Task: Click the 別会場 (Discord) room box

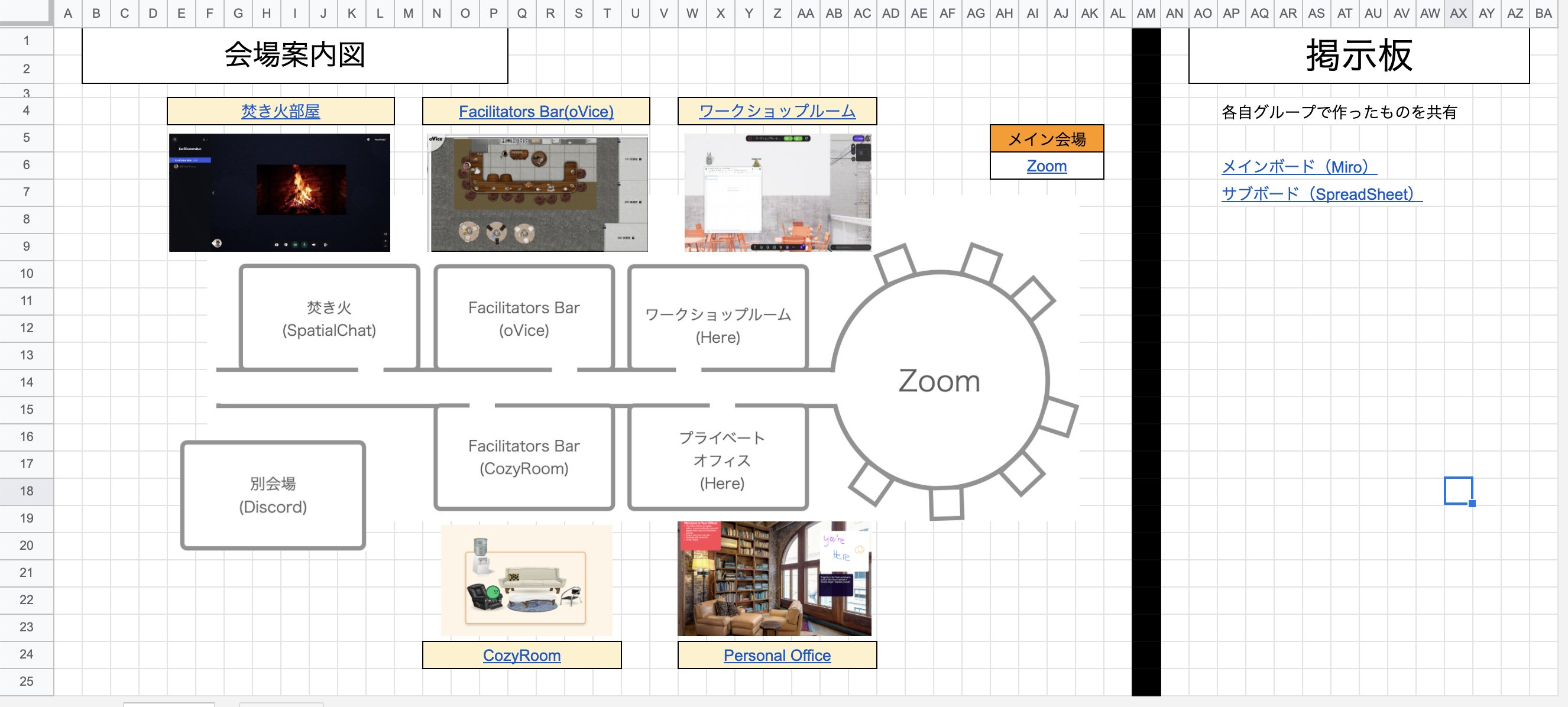Action: [x=273, y=495]
